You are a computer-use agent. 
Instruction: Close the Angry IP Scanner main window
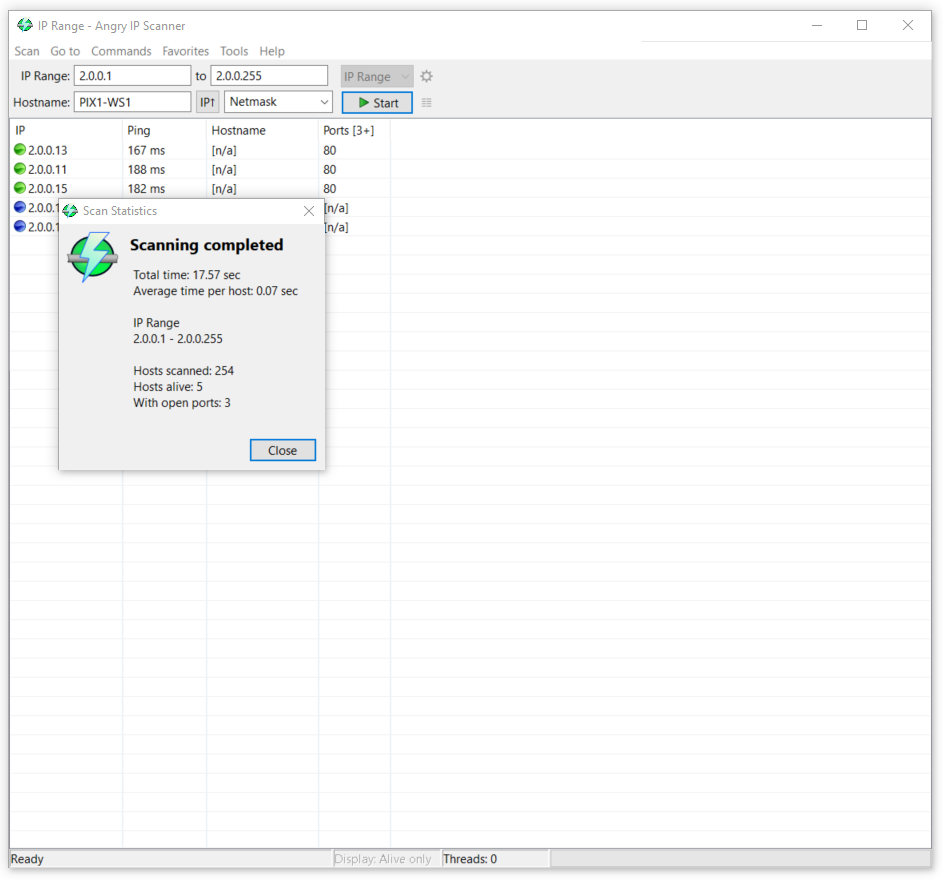(x=908, y=25)
